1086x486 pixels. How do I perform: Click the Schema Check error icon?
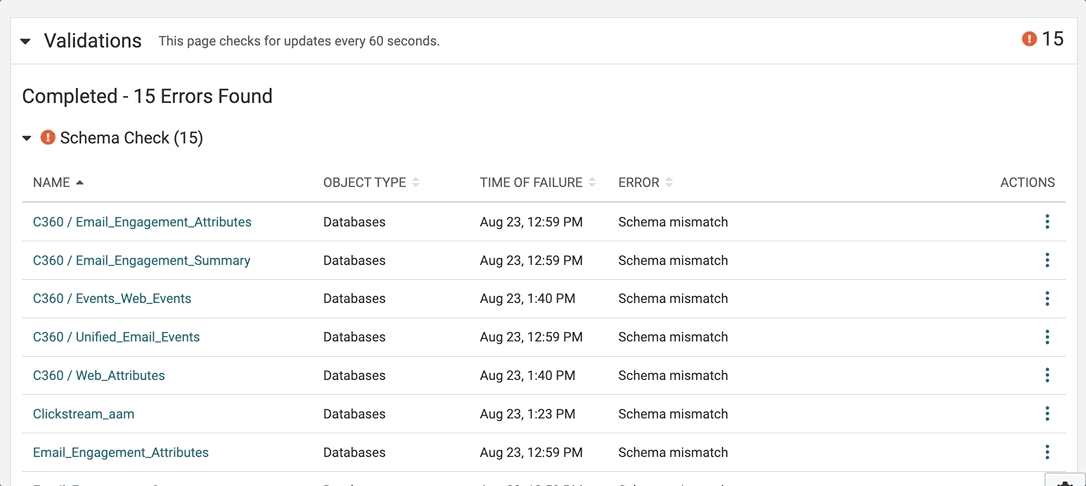[48, 138]
